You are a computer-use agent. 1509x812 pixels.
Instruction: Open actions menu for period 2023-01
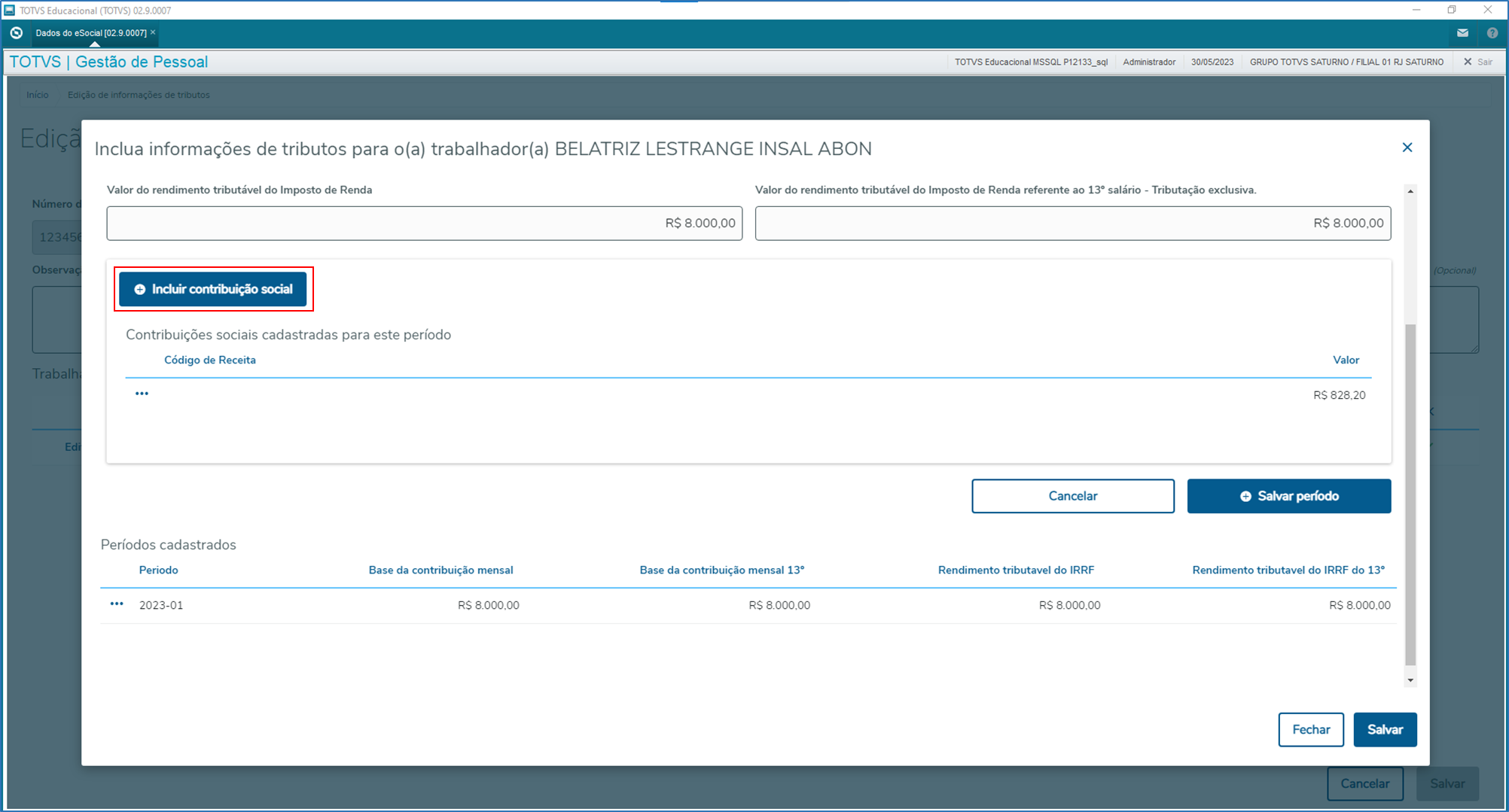(117, 604)
